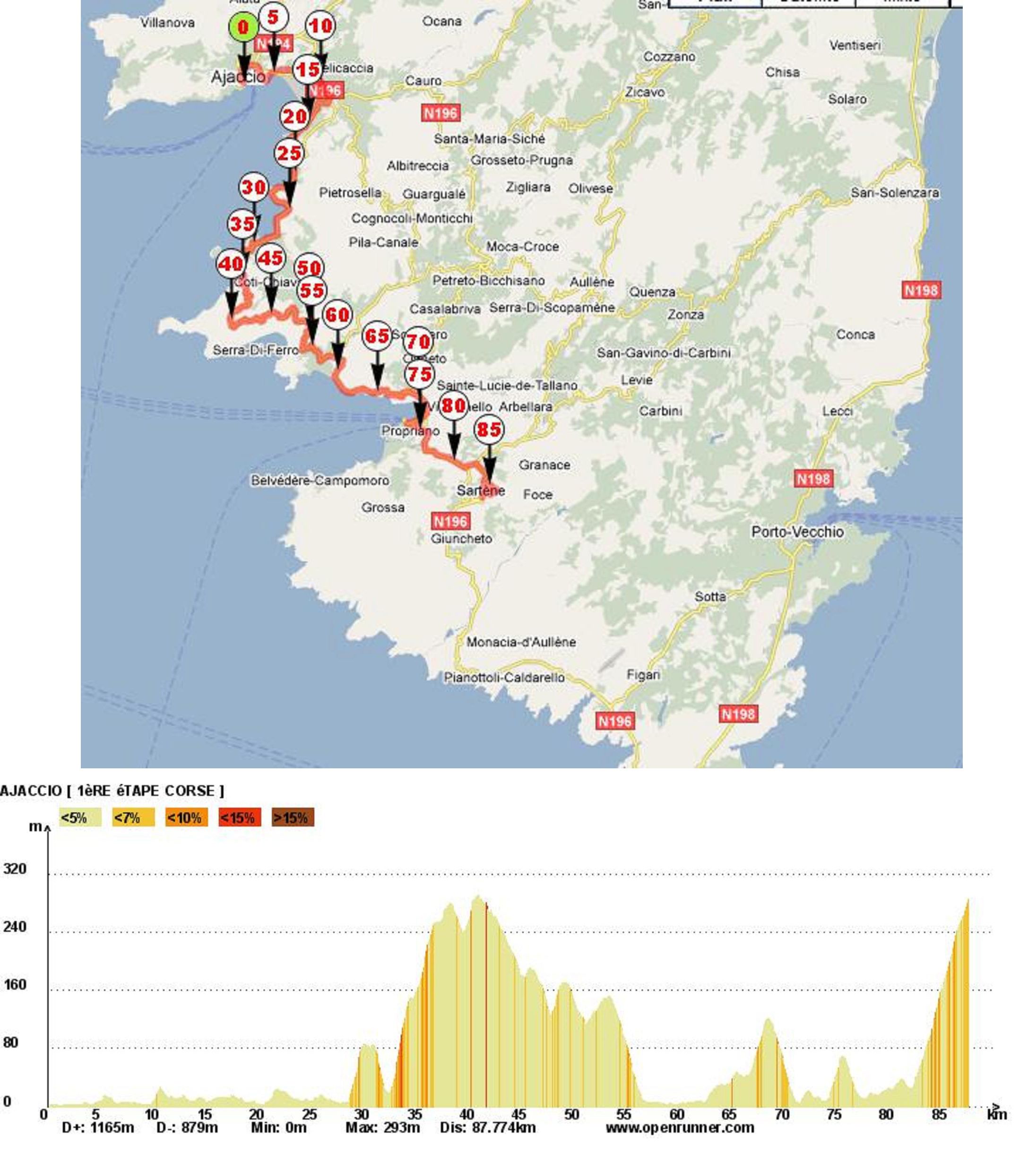This screenshot has height=1161, width=1036.
Task: Click the kilometer 80 route marker
Action: 454,405
